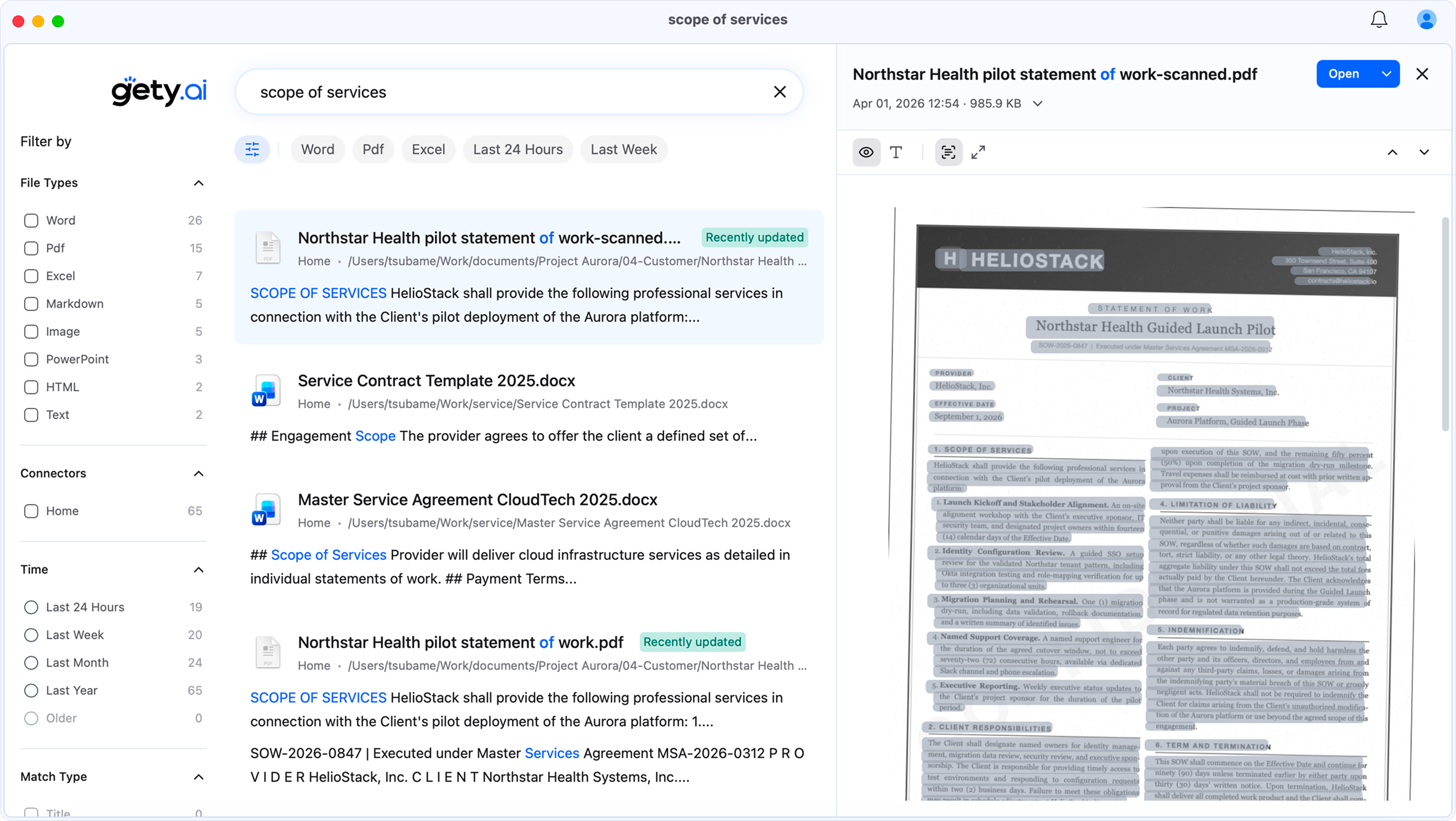The width and height of the screenshot is (1456, 821).
Task: Click the Apr 01, 2026 12:54 file date
Action: (905, 104)
